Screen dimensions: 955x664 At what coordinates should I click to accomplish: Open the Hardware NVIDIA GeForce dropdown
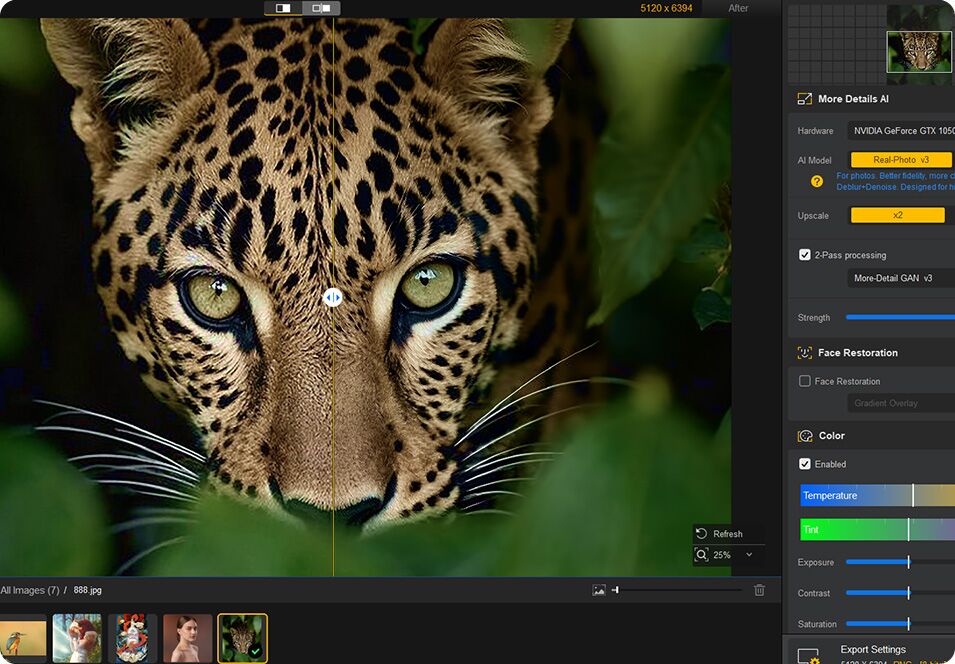[x=900, y=131]
